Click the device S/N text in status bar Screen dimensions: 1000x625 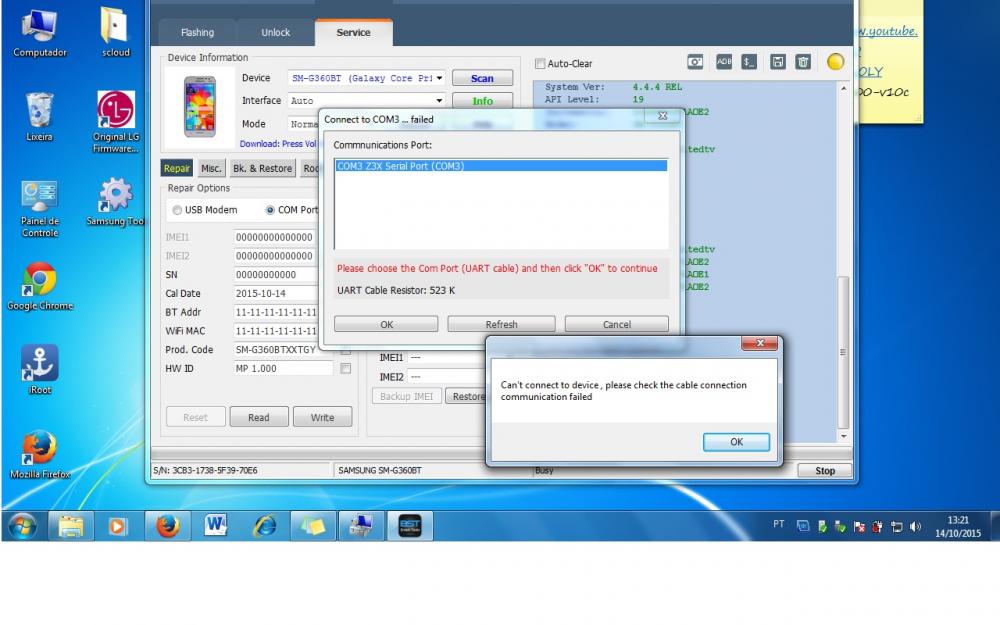[205, 471]
